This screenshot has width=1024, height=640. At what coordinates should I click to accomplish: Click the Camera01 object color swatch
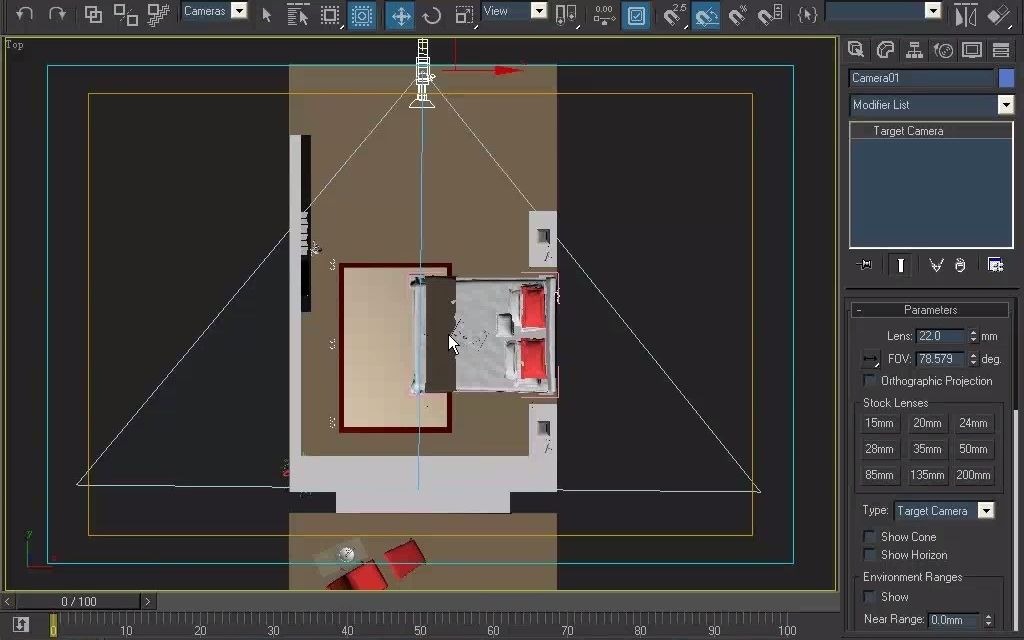point(1004,78)
